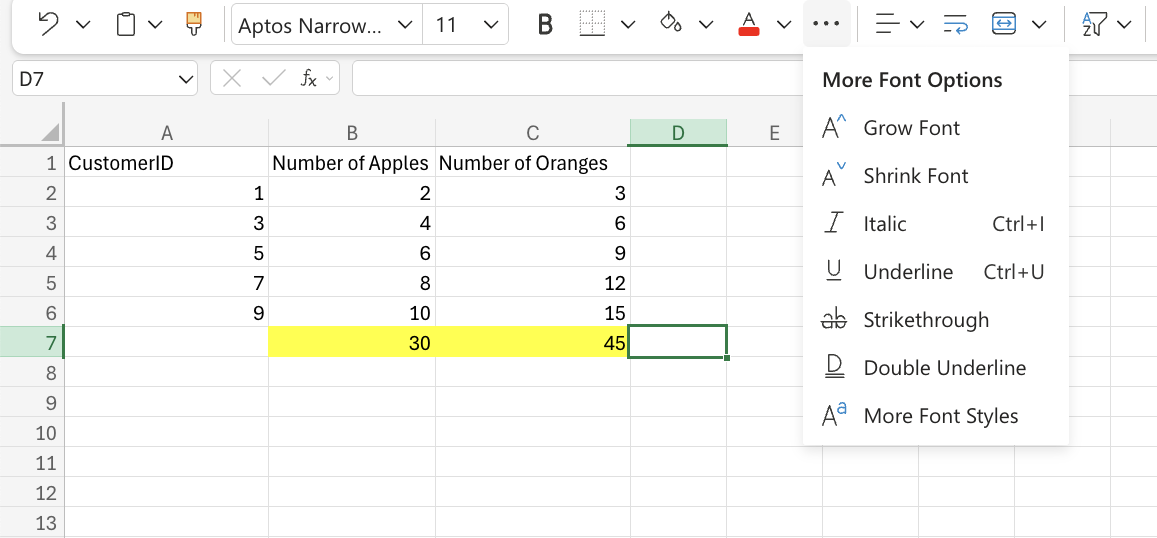Click the Fill Color paint bucket icon
Viewport: 1157px width, 538px height.
[671, 24]
